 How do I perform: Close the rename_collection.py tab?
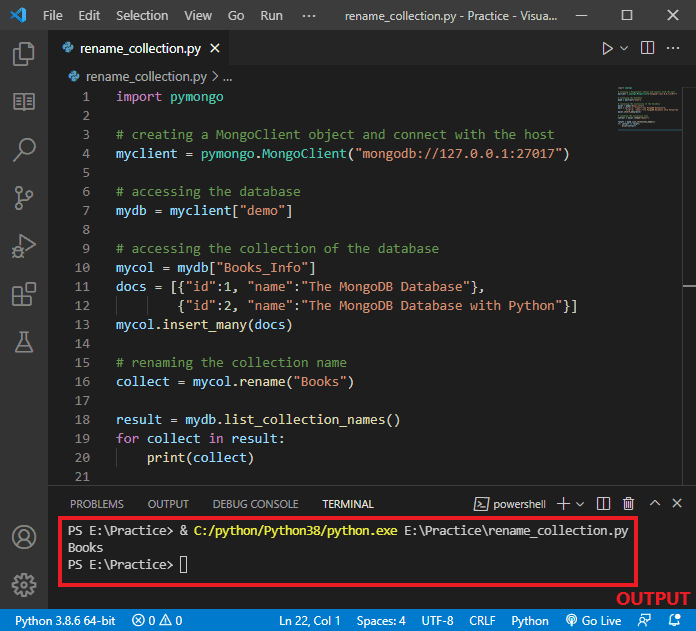click(215, 48)
